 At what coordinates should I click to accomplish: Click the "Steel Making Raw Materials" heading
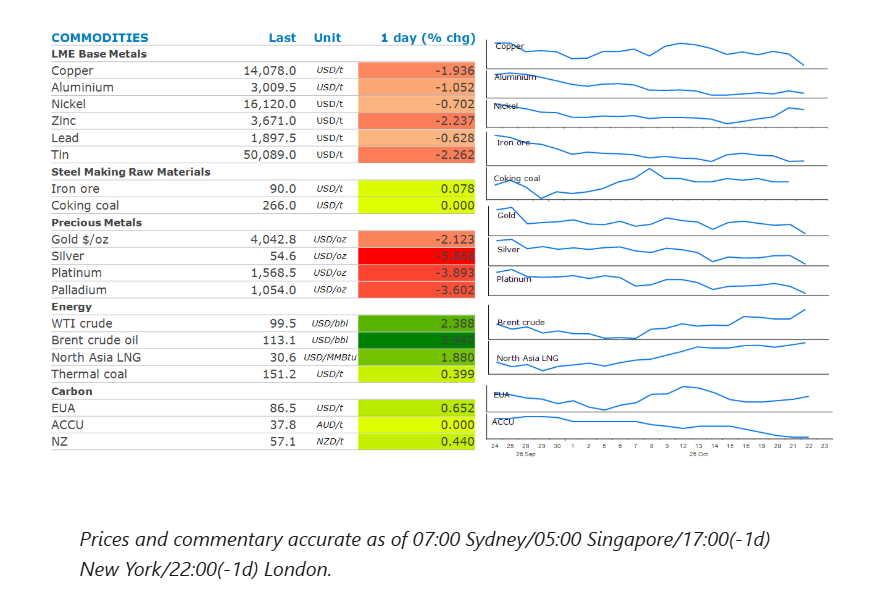click(x=131, y=172)
